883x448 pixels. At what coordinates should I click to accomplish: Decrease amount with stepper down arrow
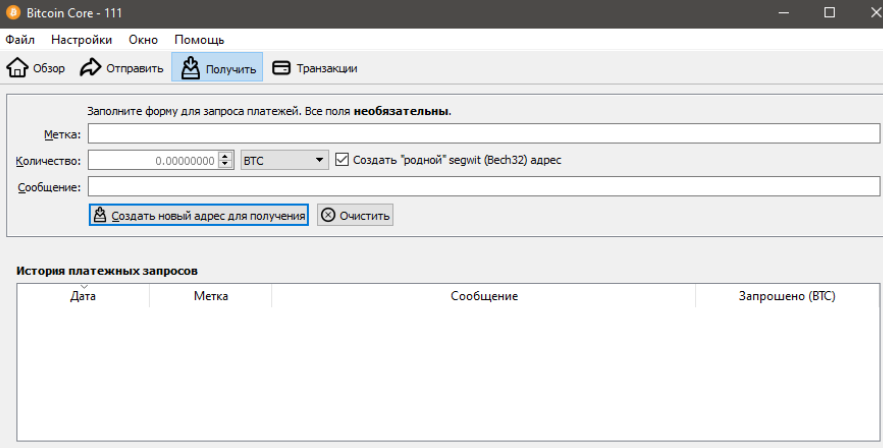[225, 164]
